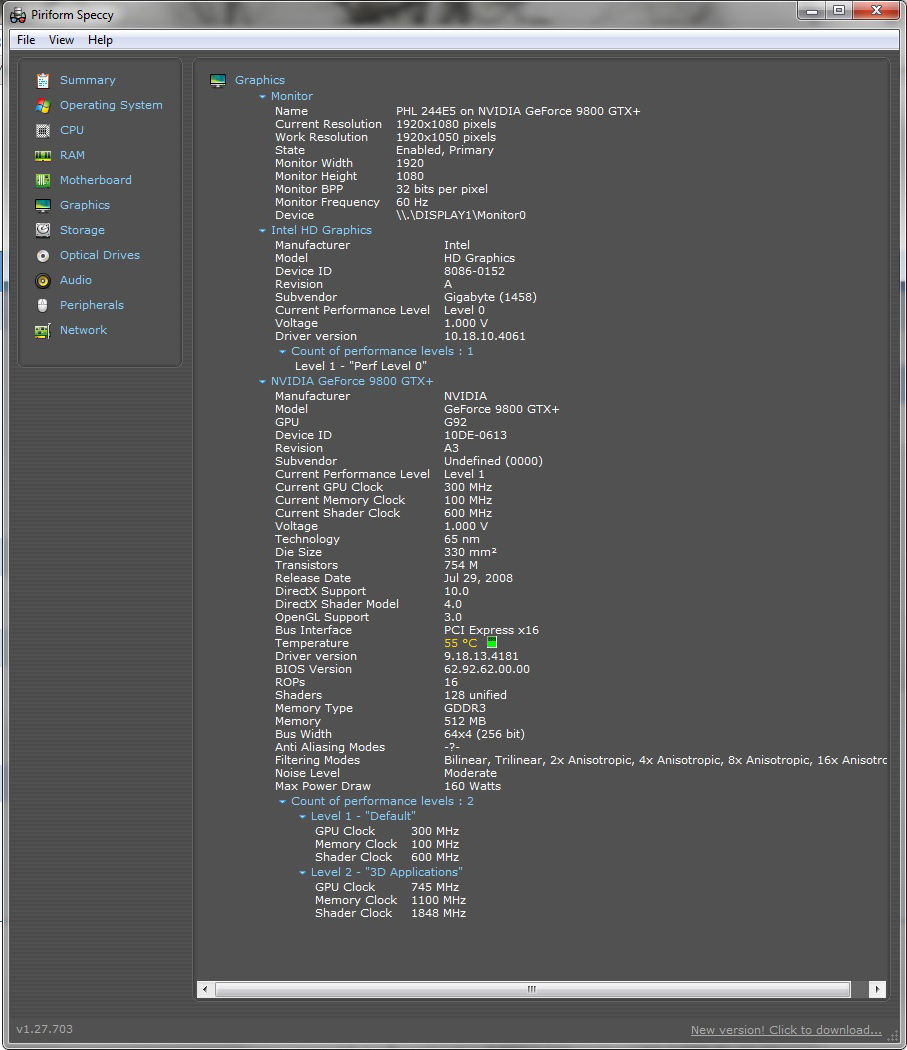Click the Summary clipboard icon in sidebar
The image size is (907, 1050).
pos(42,80)
